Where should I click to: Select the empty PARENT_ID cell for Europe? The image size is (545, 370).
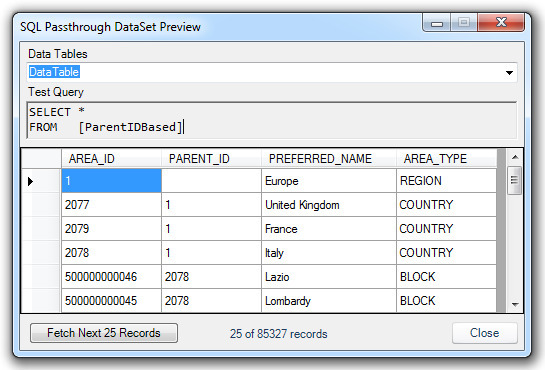tap(211, 181)
